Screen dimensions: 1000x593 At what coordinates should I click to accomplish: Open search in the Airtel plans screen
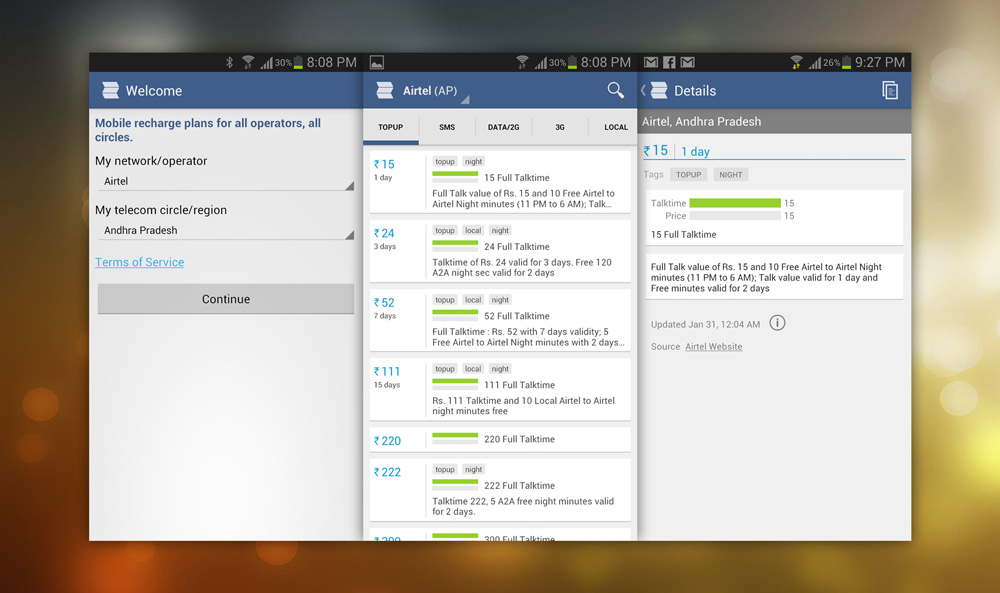click(615, 90)
